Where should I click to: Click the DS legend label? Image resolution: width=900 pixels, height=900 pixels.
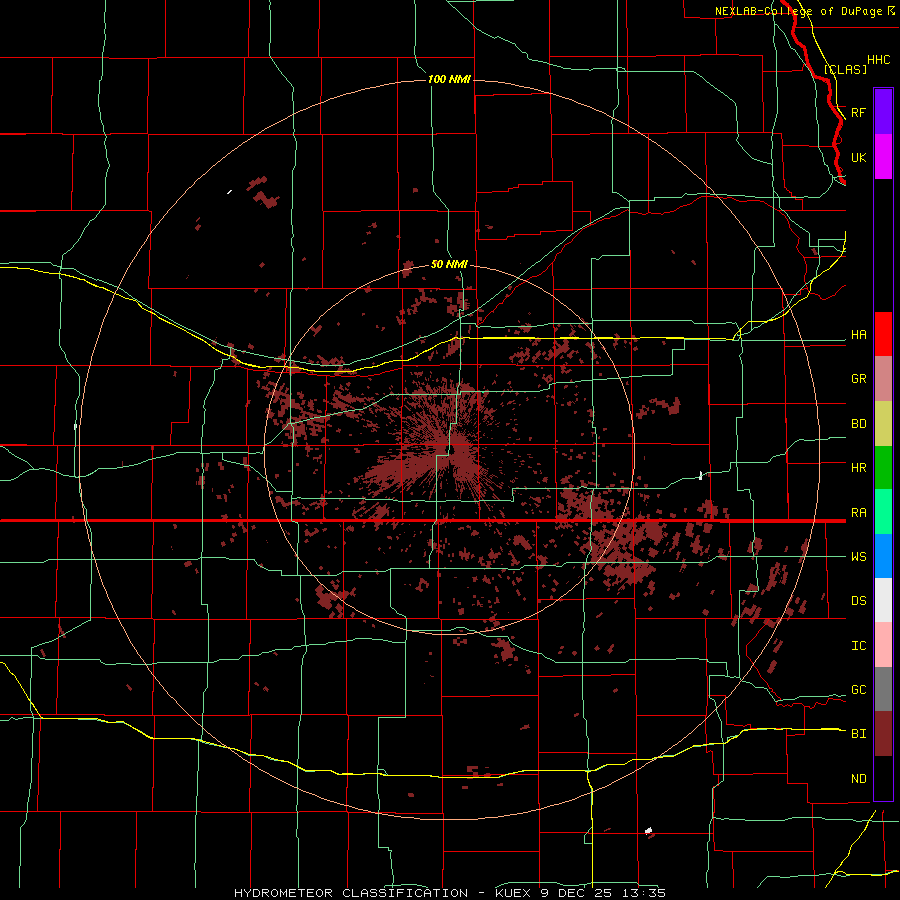pyautogui.click(x=858, y=601)
